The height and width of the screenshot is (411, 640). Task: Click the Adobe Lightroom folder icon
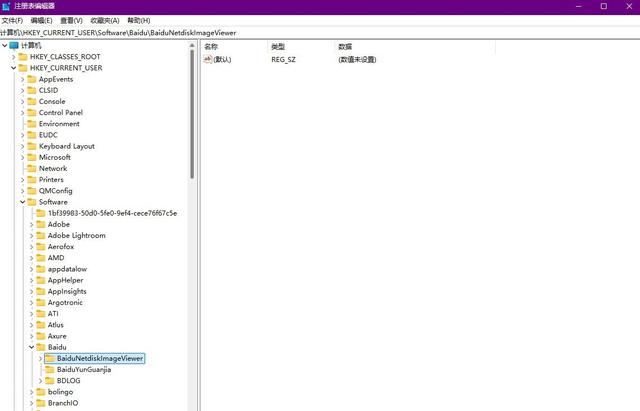pos(41,235)
